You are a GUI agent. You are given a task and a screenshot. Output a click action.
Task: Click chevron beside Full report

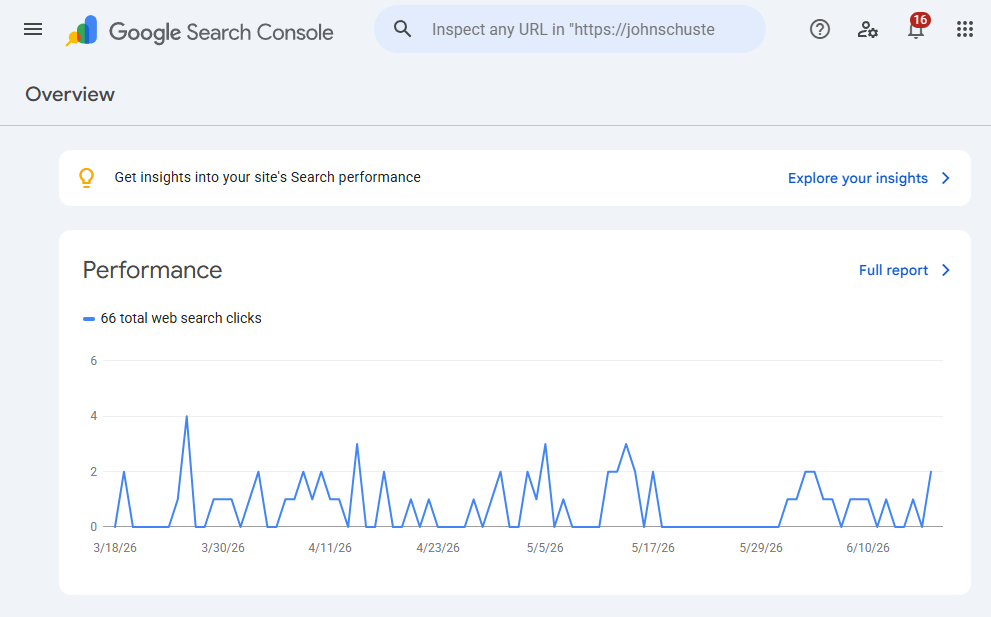[x=946, y=270]
